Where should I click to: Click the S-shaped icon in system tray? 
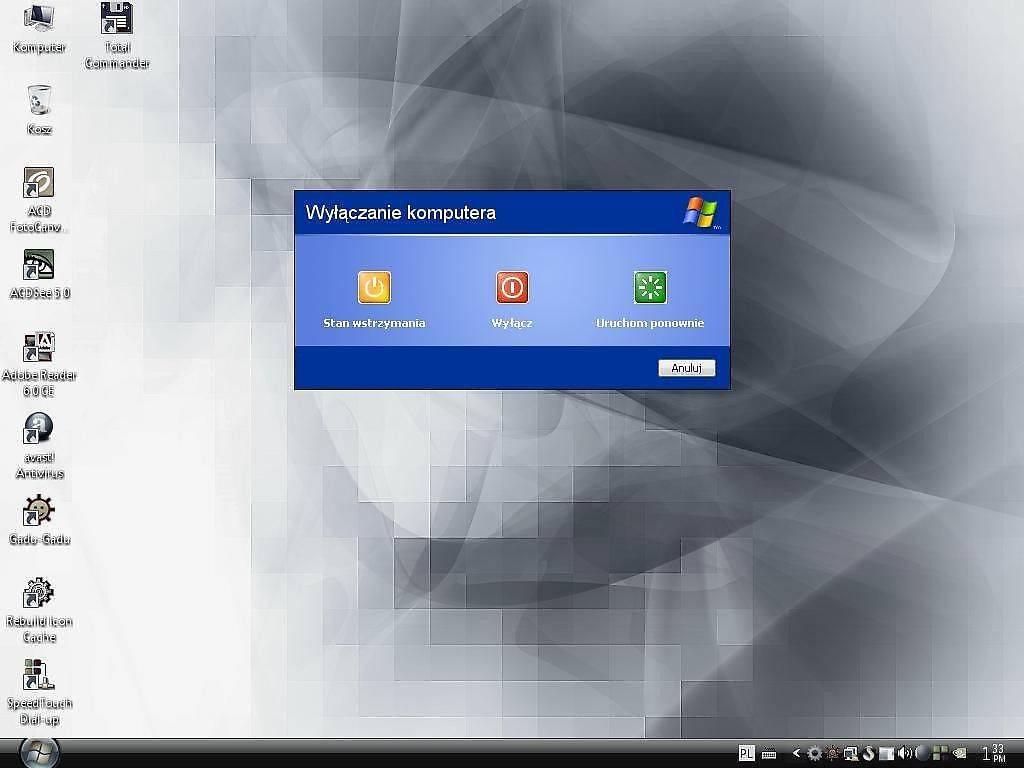pos(868,753)
